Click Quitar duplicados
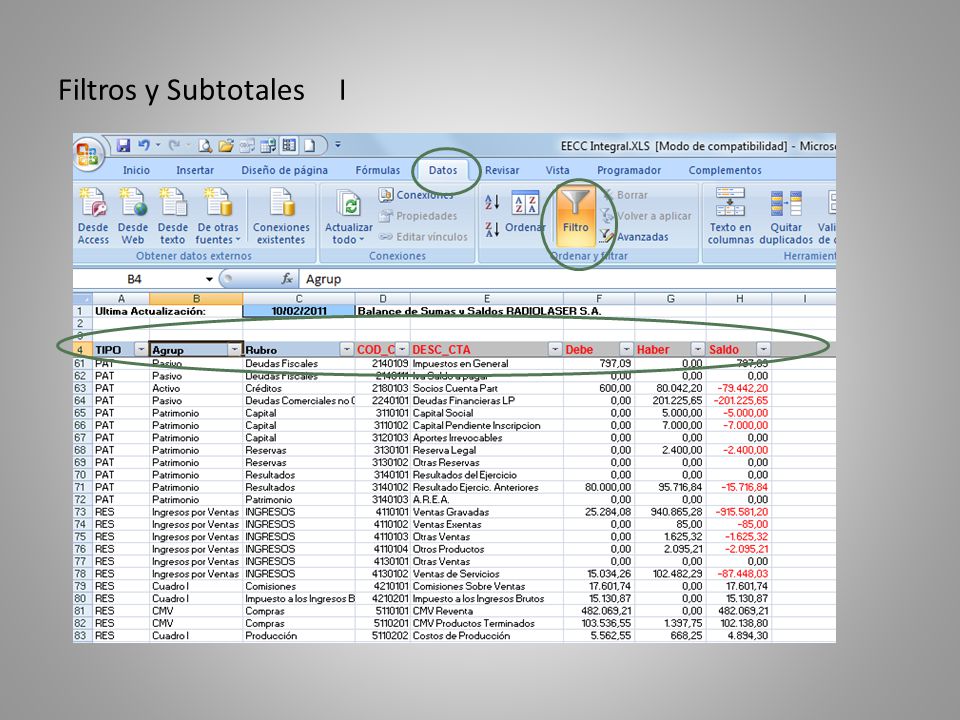Screen dimensions: 960x720 click(x=786, y=216)
